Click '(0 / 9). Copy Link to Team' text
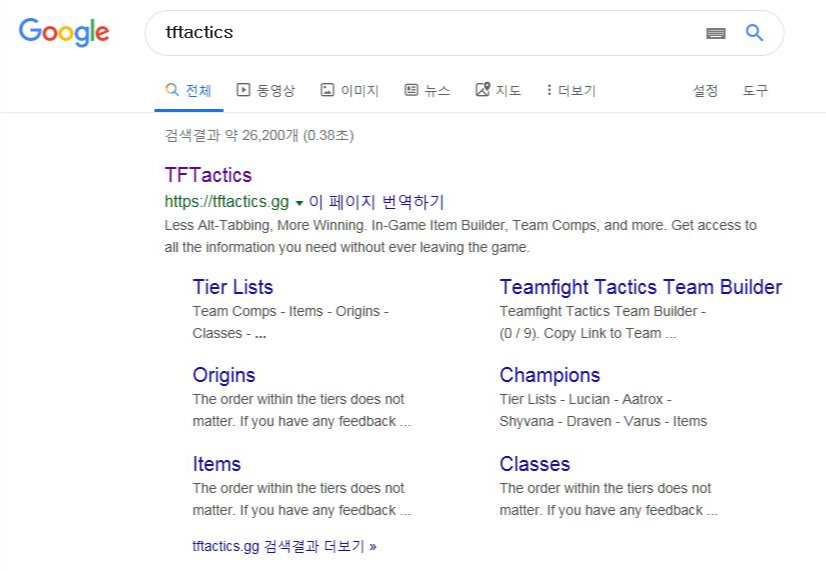This screenshot has height=571, width=826. [580, 333]
